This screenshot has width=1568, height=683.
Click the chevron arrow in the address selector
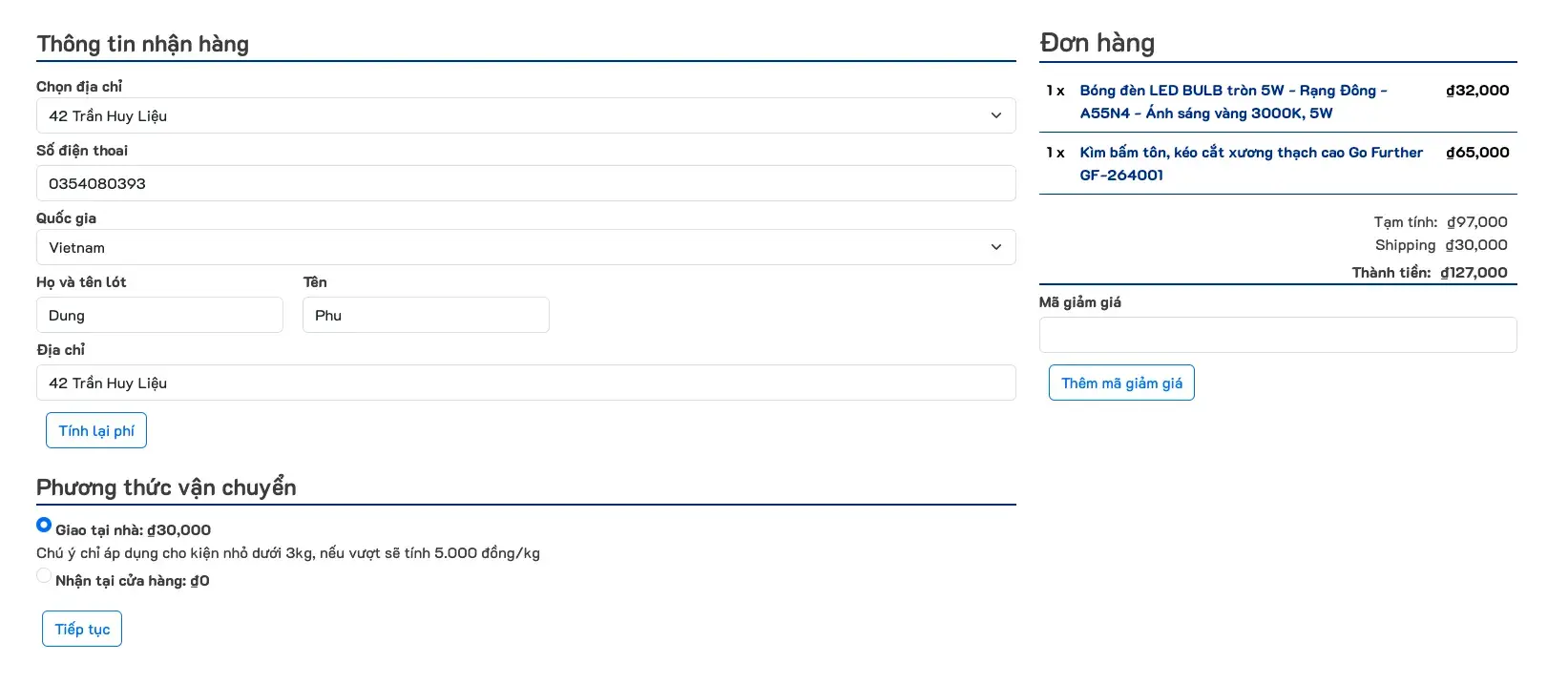coord(995,116)
